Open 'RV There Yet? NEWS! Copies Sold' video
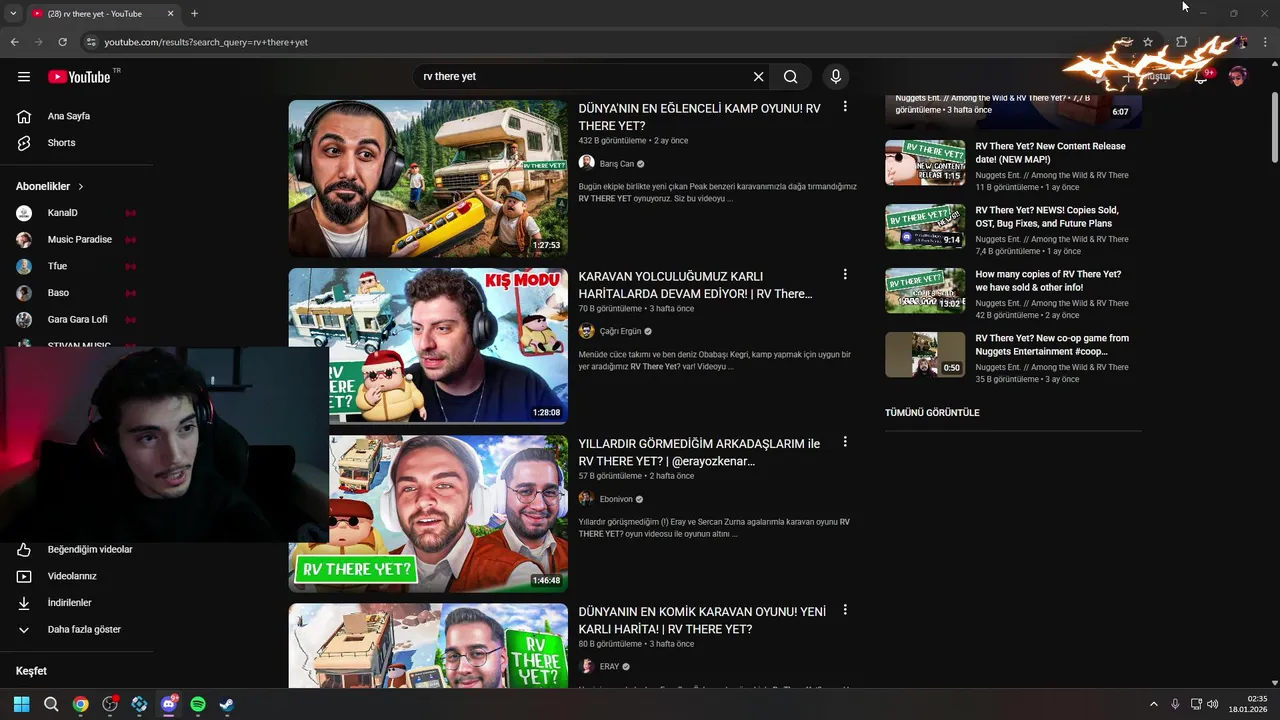This screenshot has width=1280, height=720. [x=1047, y=217]
